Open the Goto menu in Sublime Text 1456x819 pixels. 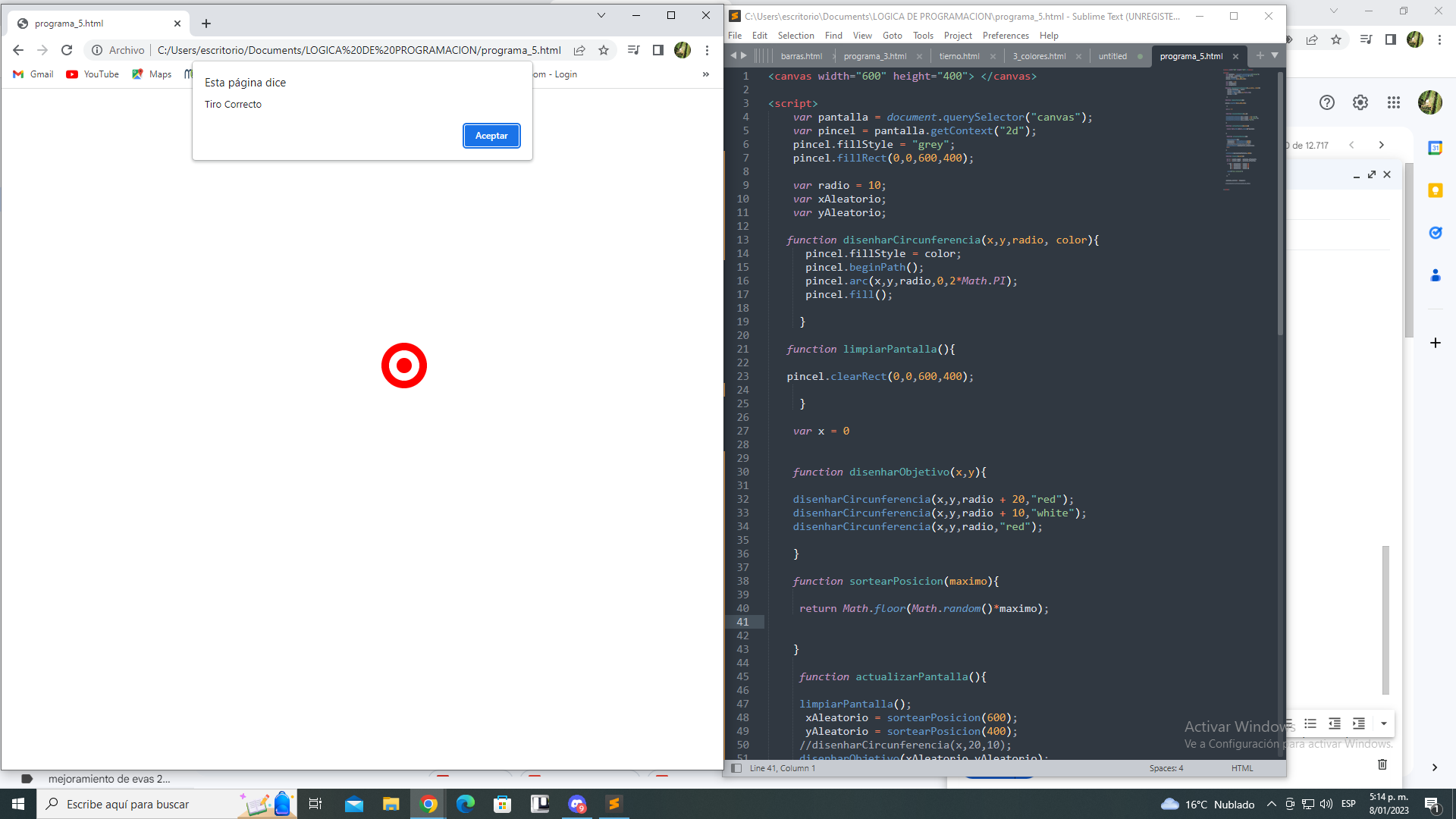[893, 36]
